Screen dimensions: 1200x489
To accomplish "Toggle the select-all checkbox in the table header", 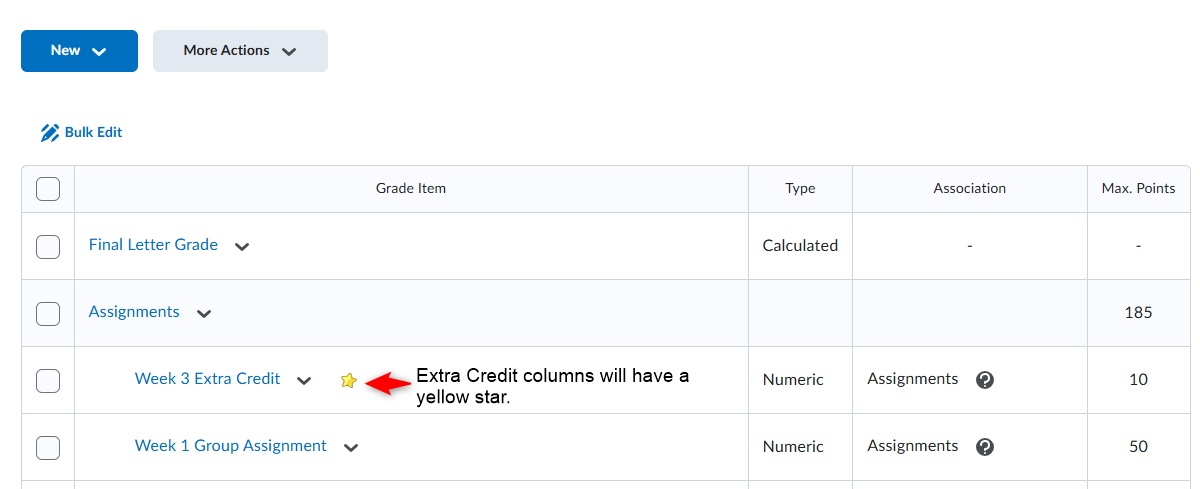I will (48, 189).
